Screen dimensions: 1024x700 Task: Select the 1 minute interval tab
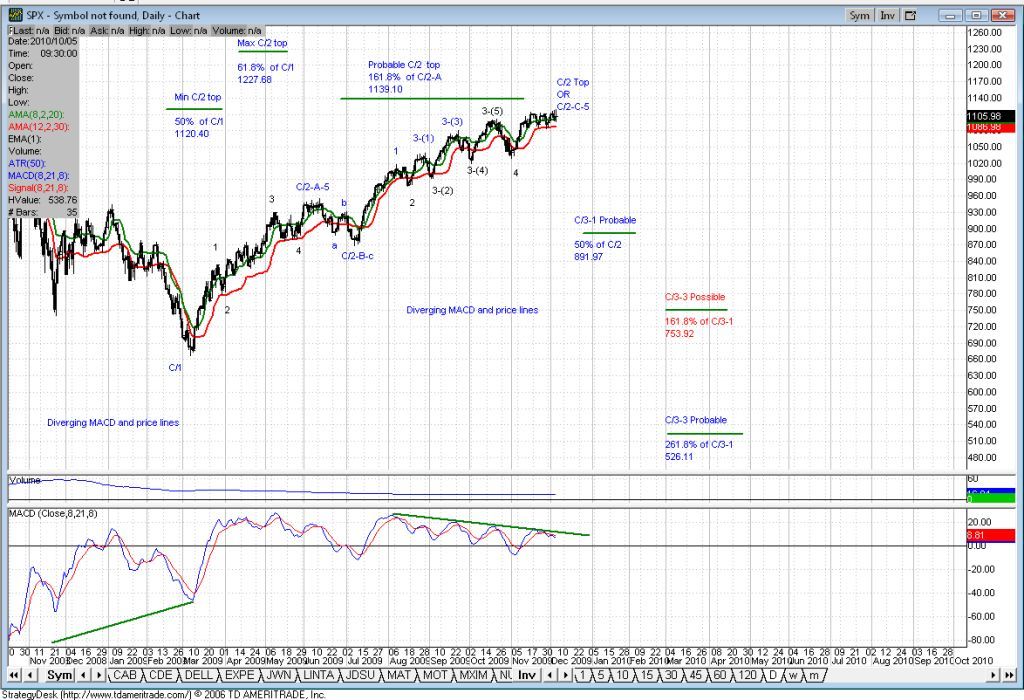tap(582, 675)
